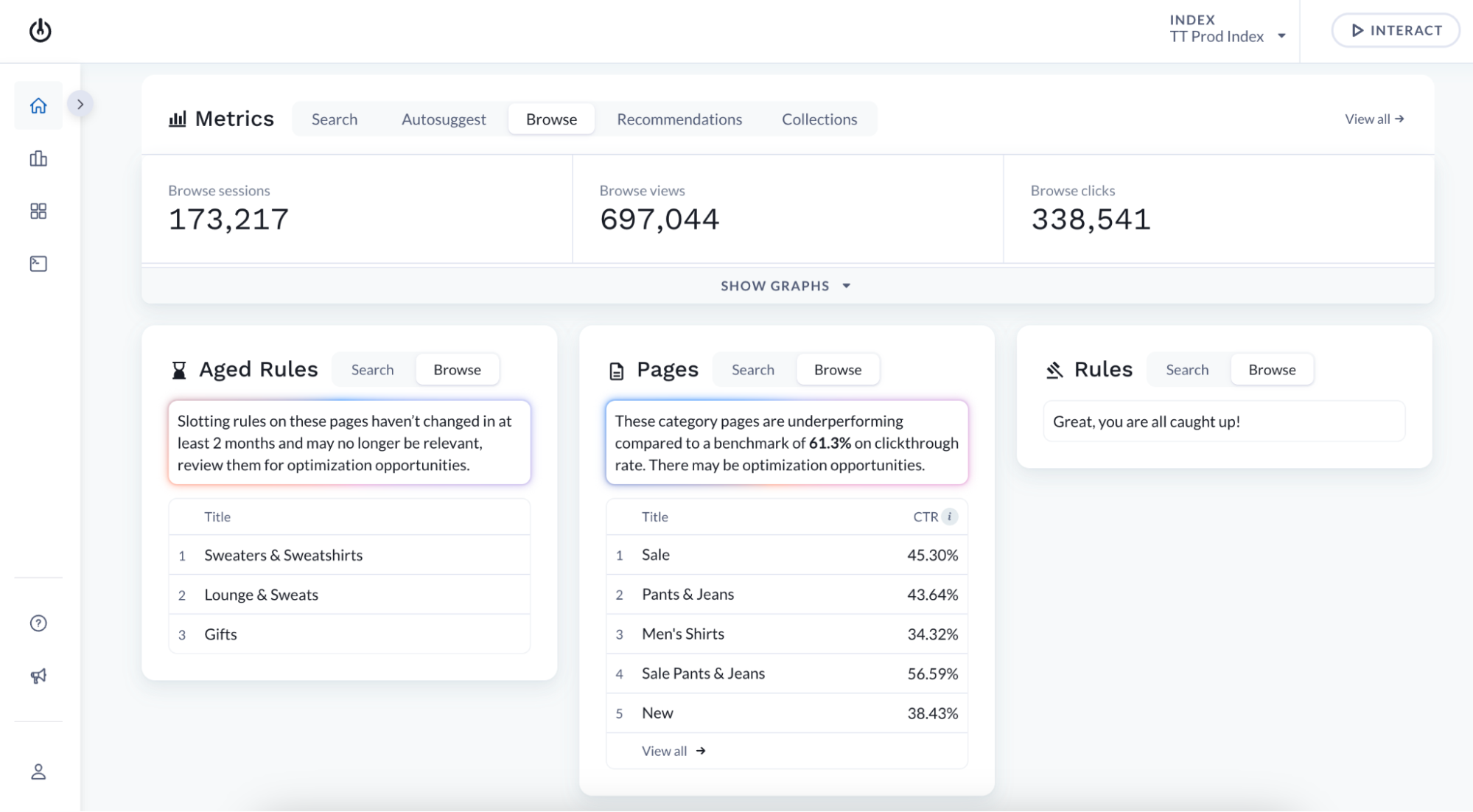This screenshot has height=812, width=1473.
Task: Select Browse tab in Aged Rules
Action: (x=457, y=370)
